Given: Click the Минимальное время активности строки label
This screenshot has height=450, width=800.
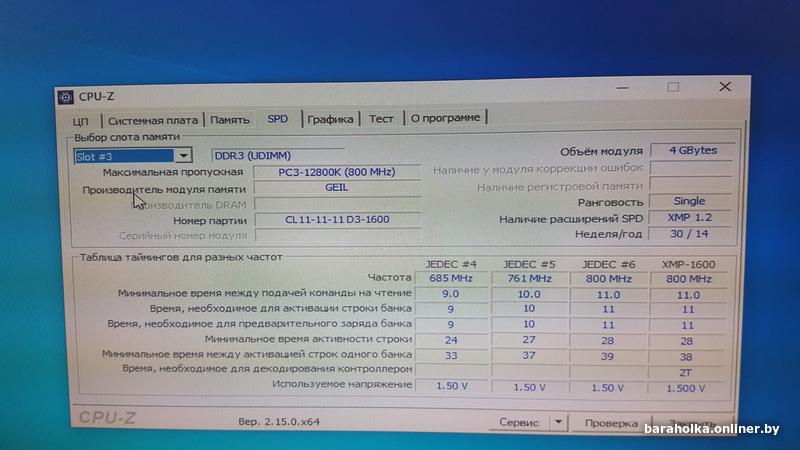Looking at the screenshot, I should pos(308,339).
